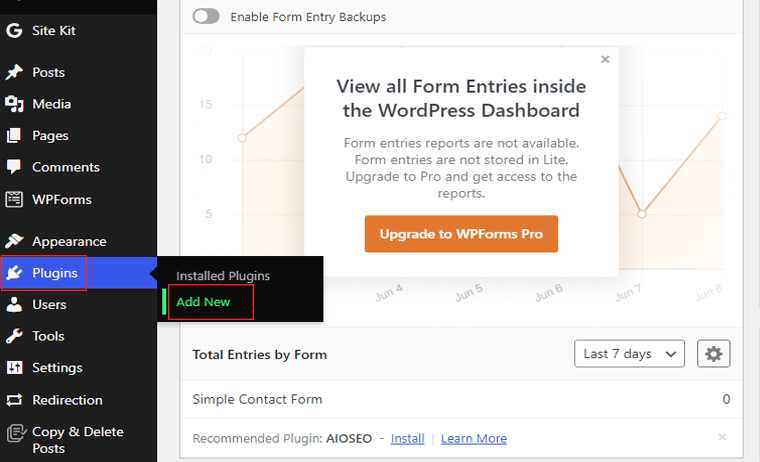Open widget settings gear icon
This screenshot has height=462, width=760.
[x=713, y=354]
